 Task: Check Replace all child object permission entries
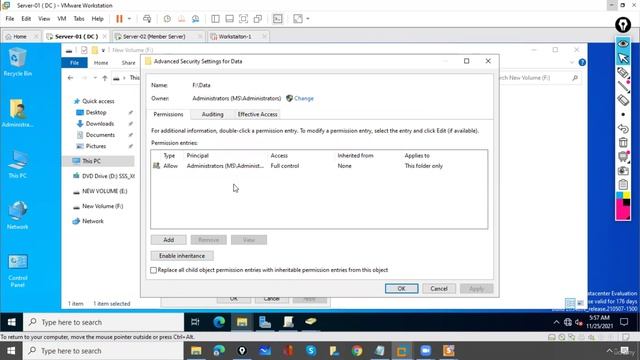153,270
